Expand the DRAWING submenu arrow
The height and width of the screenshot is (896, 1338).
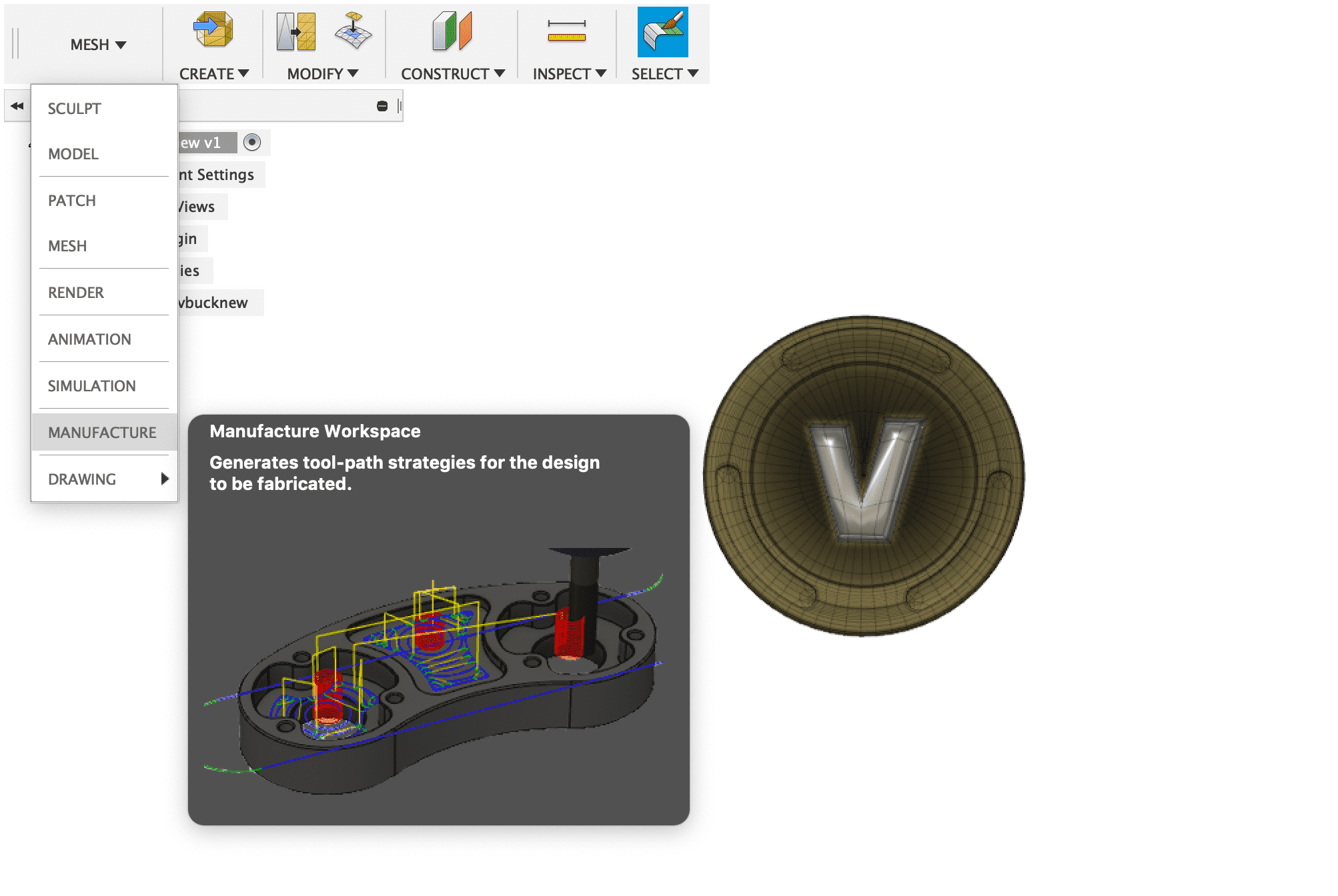[x=165, y=479]
